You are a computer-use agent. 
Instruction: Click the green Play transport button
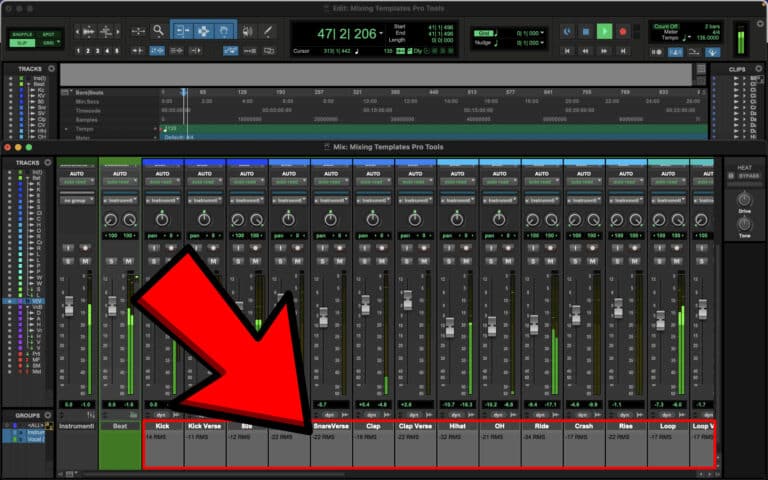tap(604, 32)
